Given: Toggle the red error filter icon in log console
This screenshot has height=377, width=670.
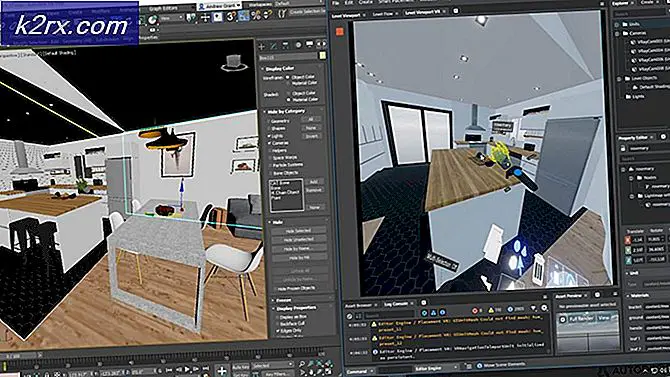Looking at the screenshot, I should (474, 310).
